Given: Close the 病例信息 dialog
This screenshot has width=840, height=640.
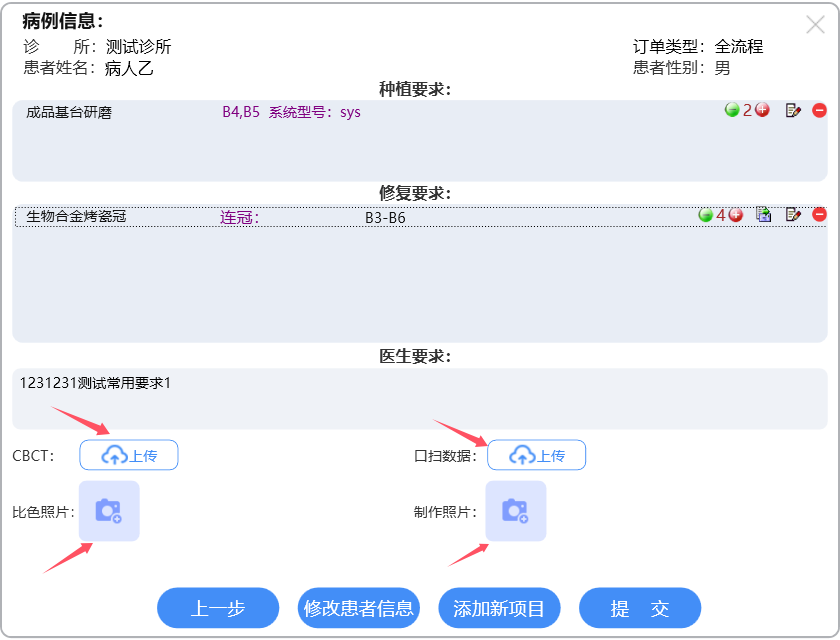Looking at the screenshot, I should point(815,25).
